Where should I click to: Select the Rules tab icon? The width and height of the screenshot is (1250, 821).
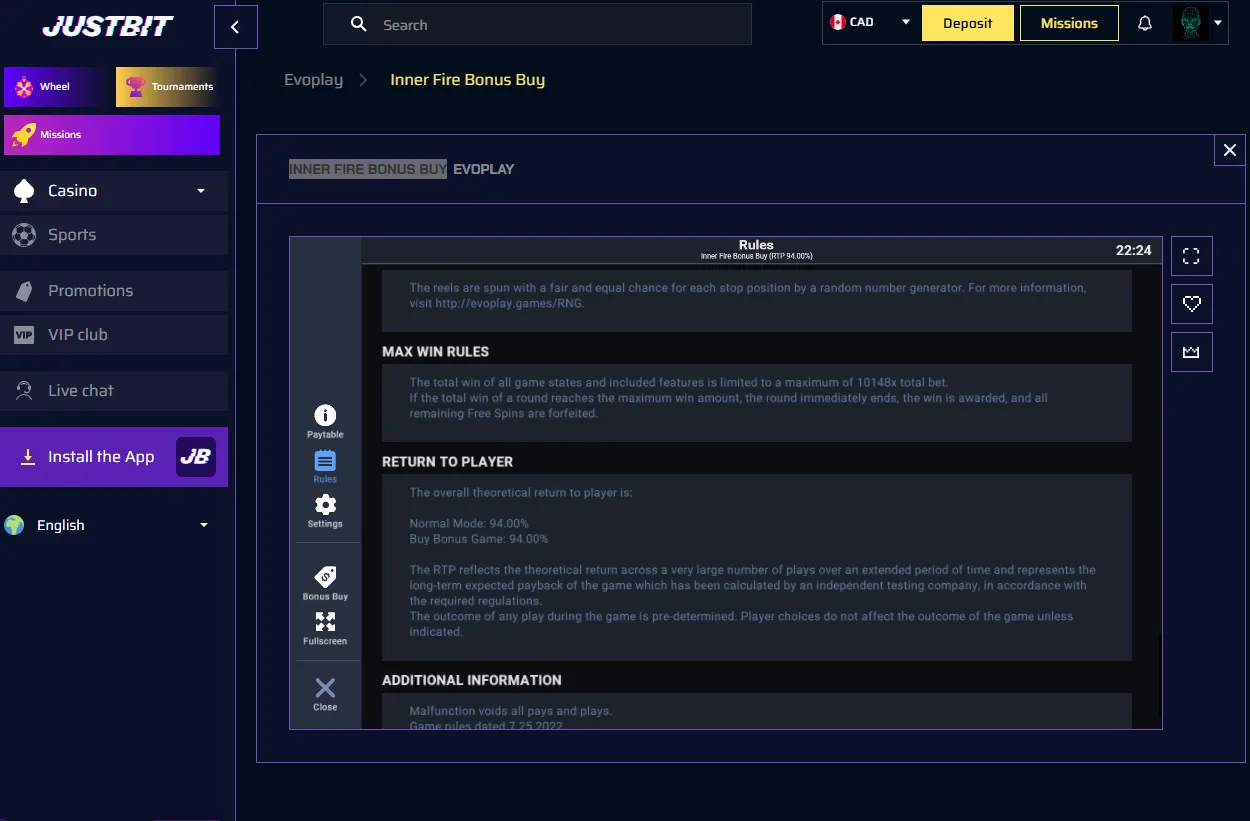click(325, 466)
